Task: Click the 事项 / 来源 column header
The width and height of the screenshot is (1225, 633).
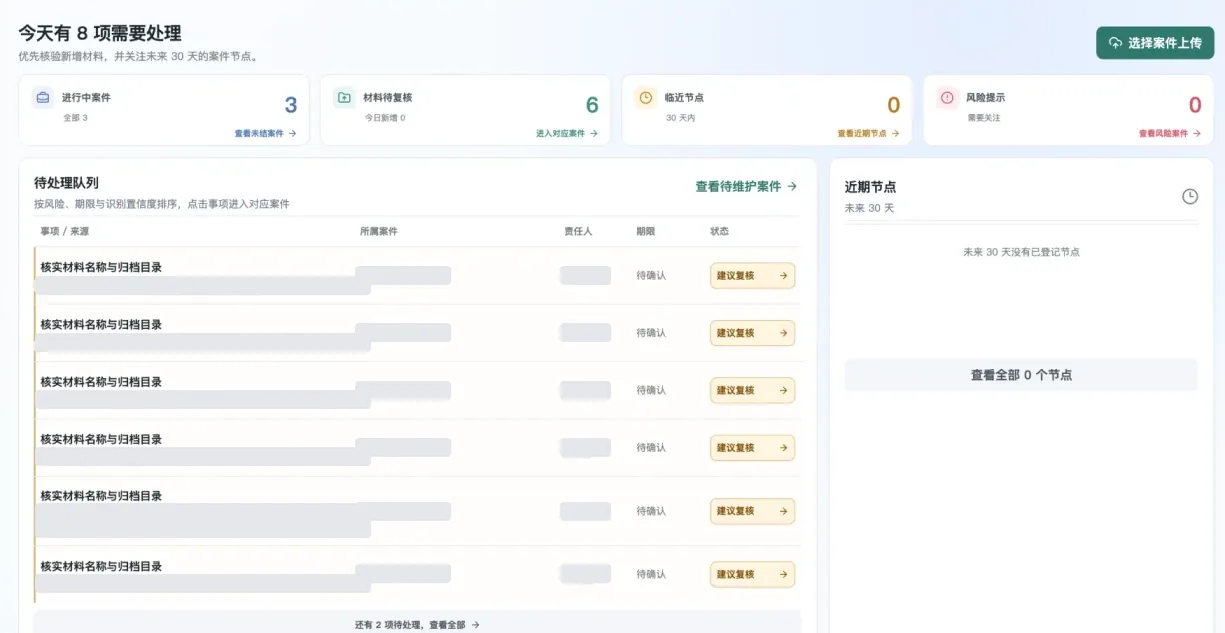Action: coord(65,231)
